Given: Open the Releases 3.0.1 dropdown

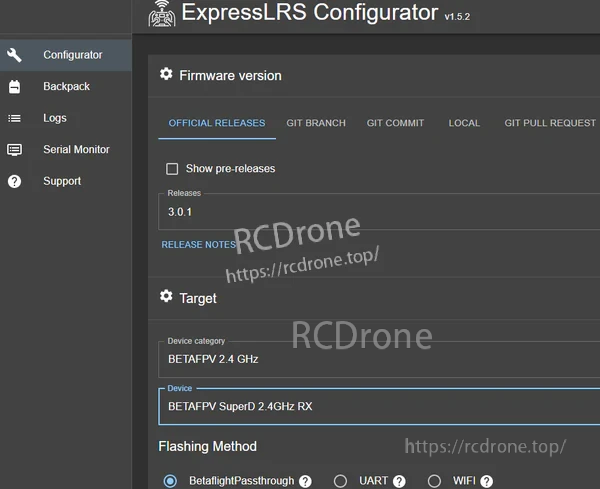Looking at the screenshot, I should (379, 212).
